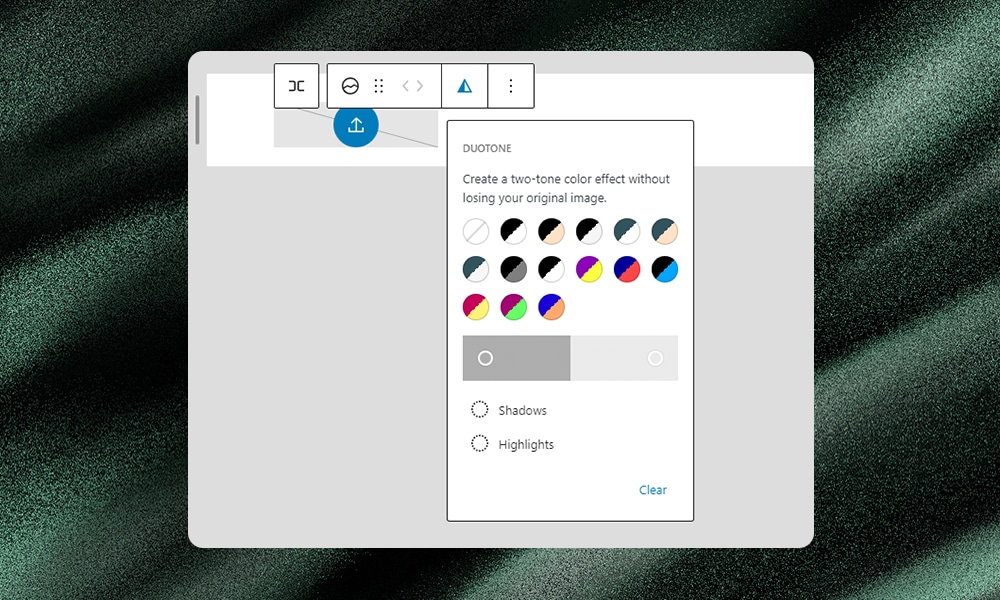The image size is (1000, 600).
Task: Open the highlight stop on the gradient bar
Action: point(655,358)
